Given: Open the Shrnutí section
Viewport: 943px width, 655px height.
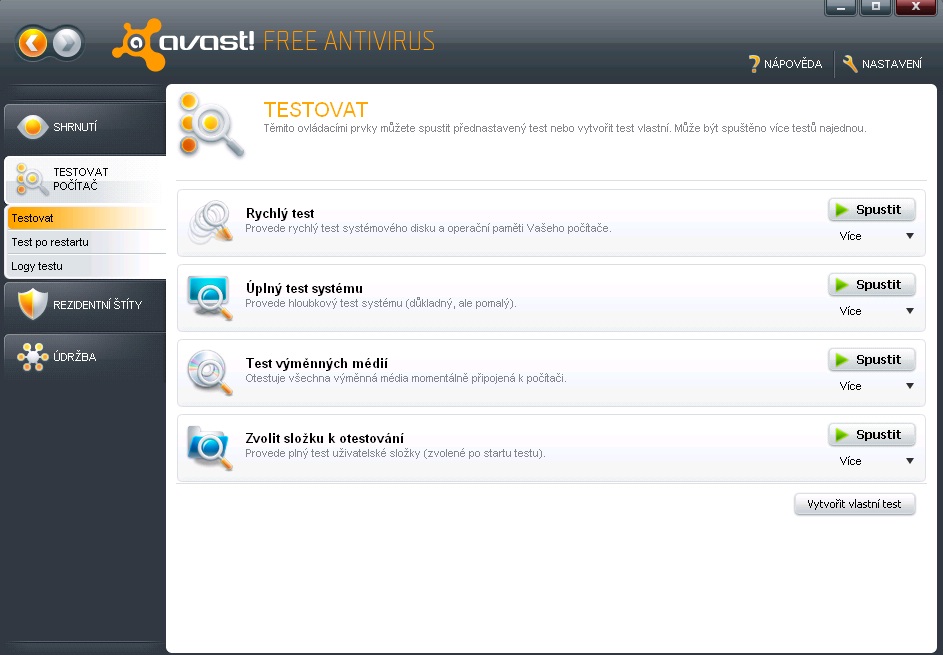Looking at the screenshot, I should click(85, 127).
